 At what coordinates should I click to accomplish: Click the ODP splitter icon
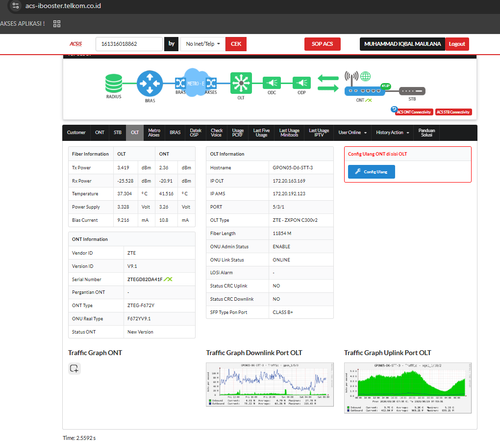(302, 83)
